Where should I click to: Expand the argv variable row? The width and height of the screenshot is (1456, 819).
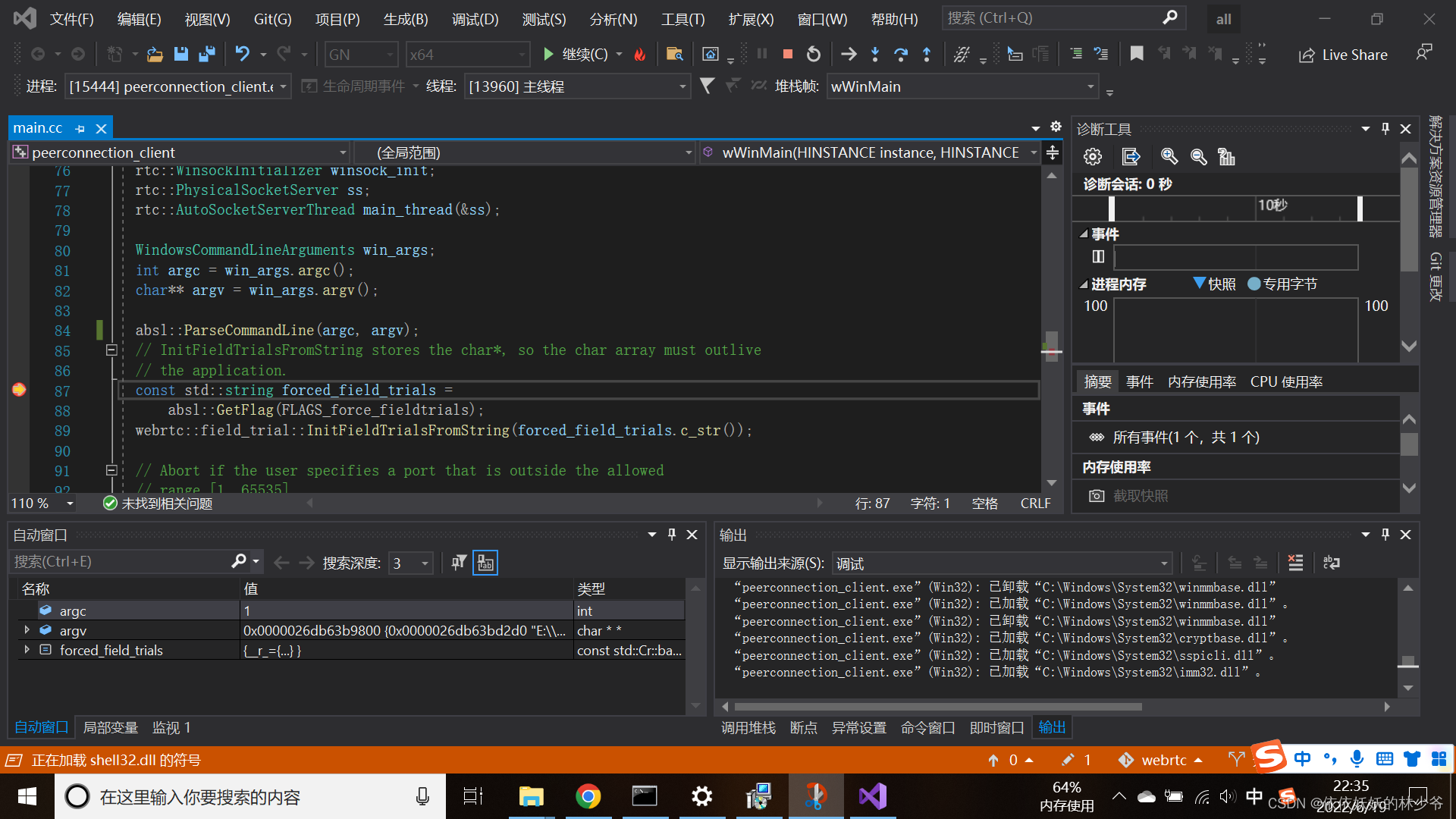tap(27, 630)
